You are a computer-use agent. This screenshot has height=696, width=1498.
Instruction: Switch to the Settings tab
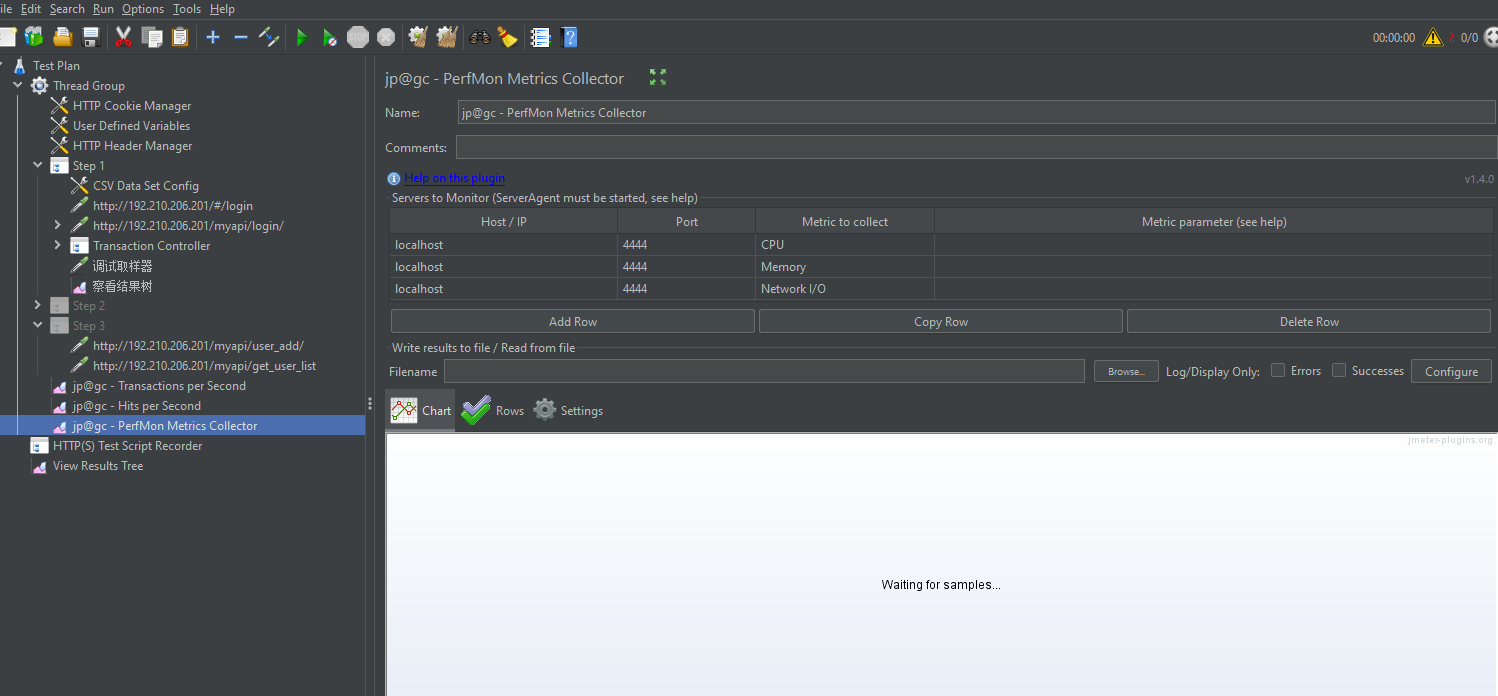568,410
